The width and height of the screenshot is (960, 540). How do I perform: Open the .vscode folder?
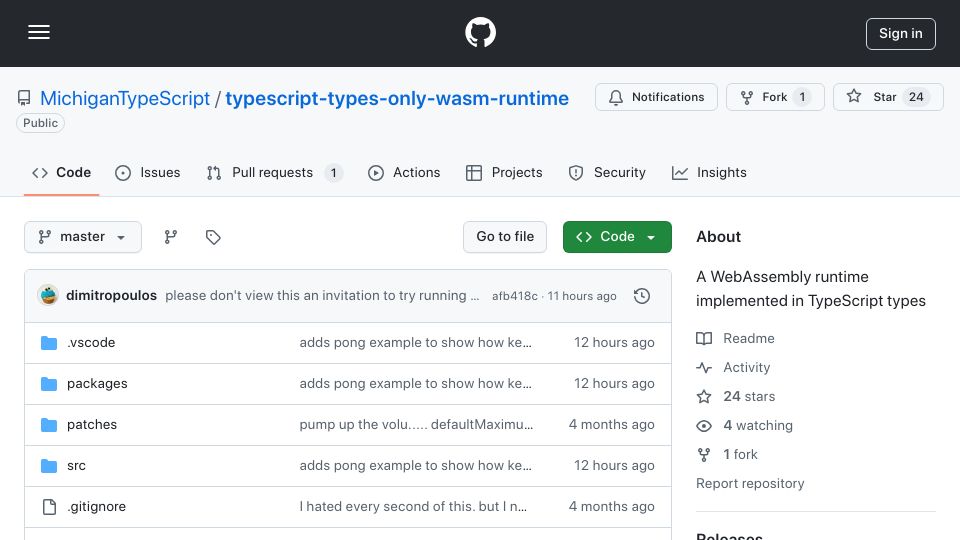(x=91, y=343)
